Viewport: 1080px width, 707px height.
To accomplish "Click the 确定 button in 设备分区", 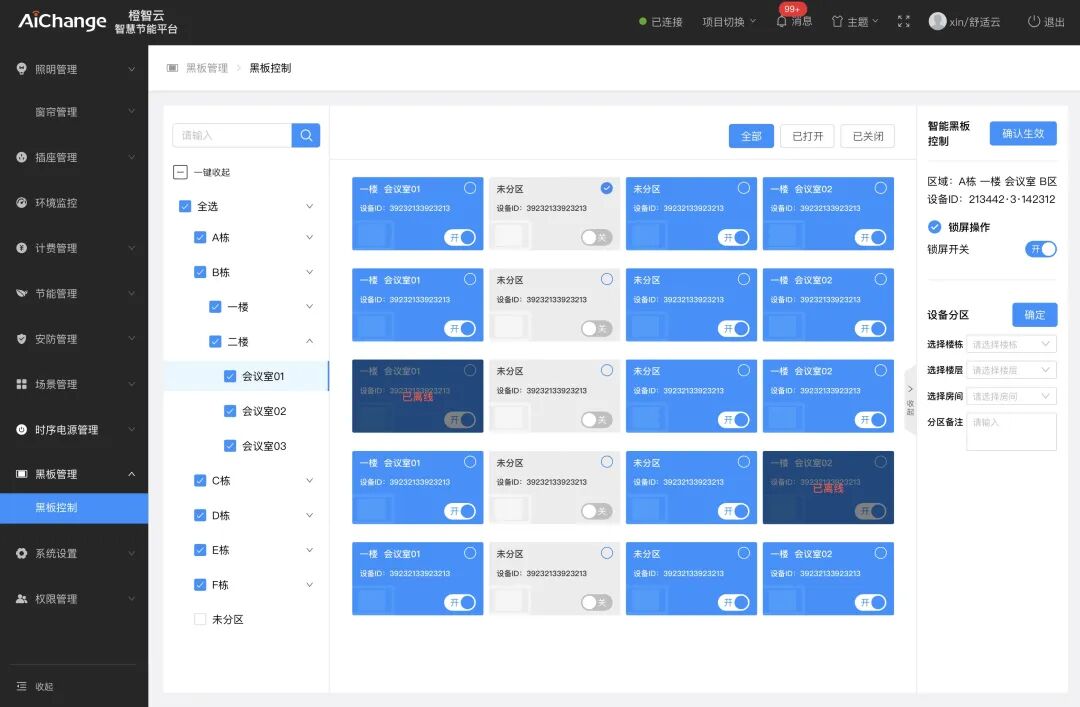I will (1035, 315).
